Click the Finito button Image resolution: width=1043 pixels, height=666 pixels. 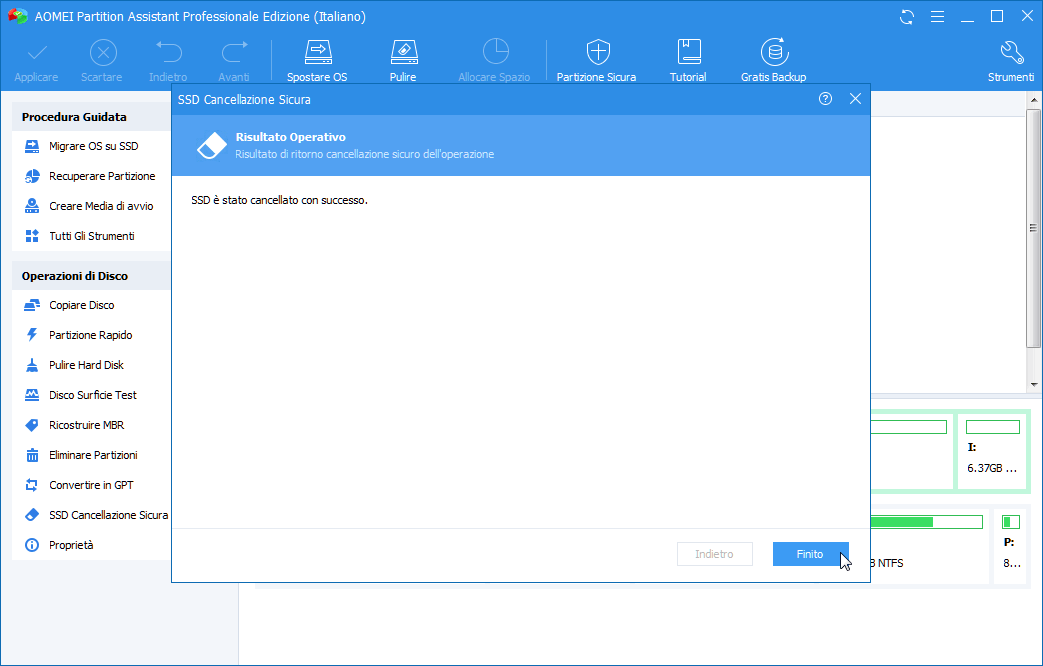coord(810,554)
